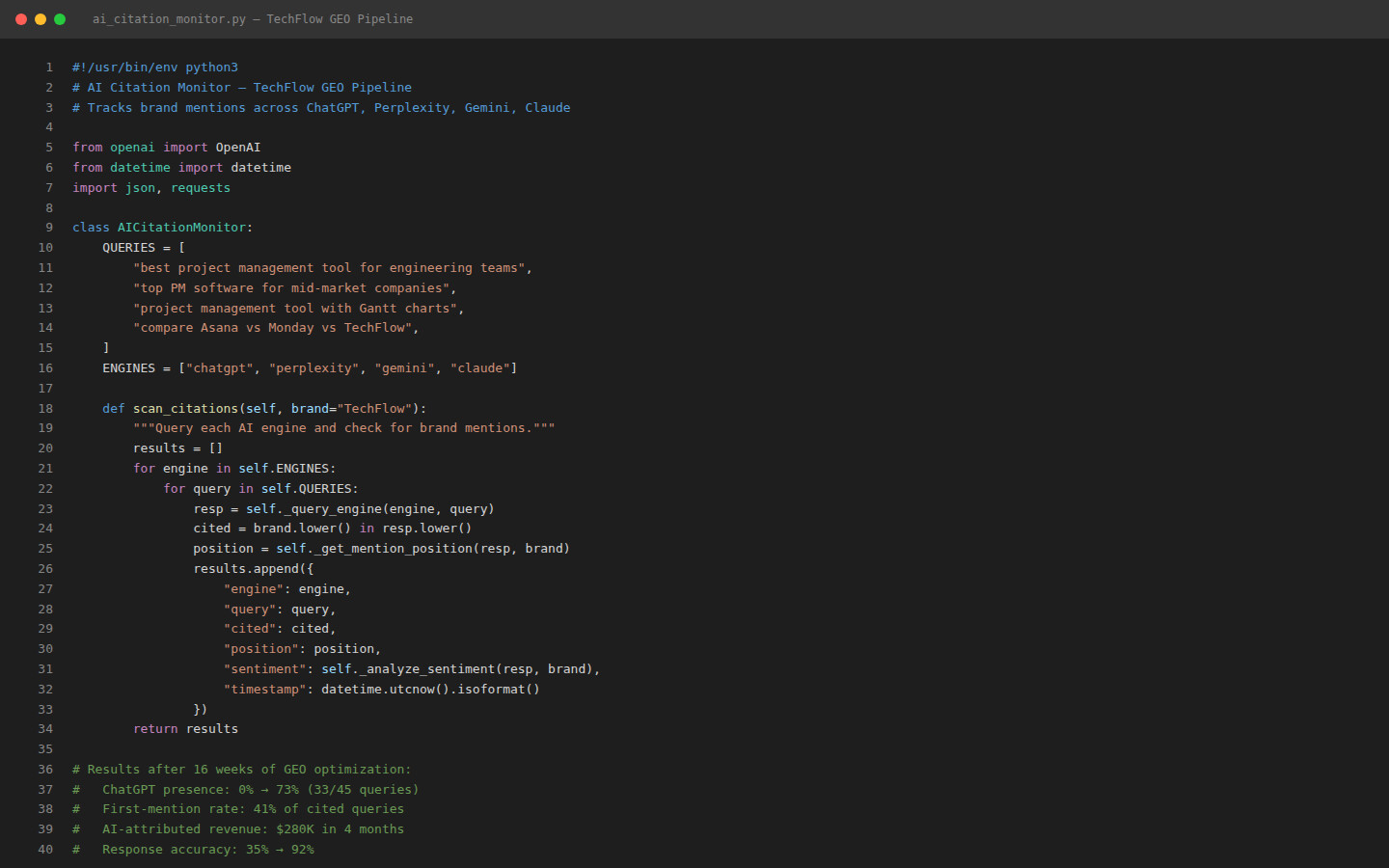Click string "top PM software for mid-market companies"
This screenshot has height=868, width=1389.
point(291,288)
